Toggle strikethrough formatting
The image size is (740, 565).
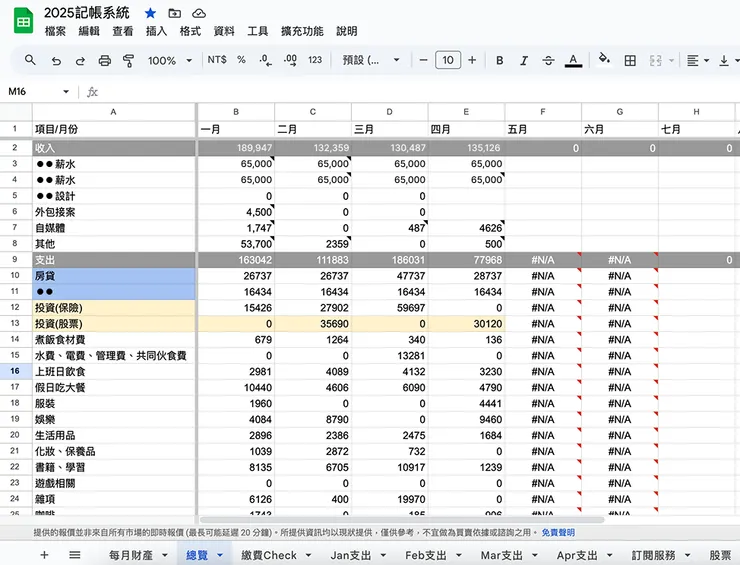pyautogui.click(x=548, y=60)
